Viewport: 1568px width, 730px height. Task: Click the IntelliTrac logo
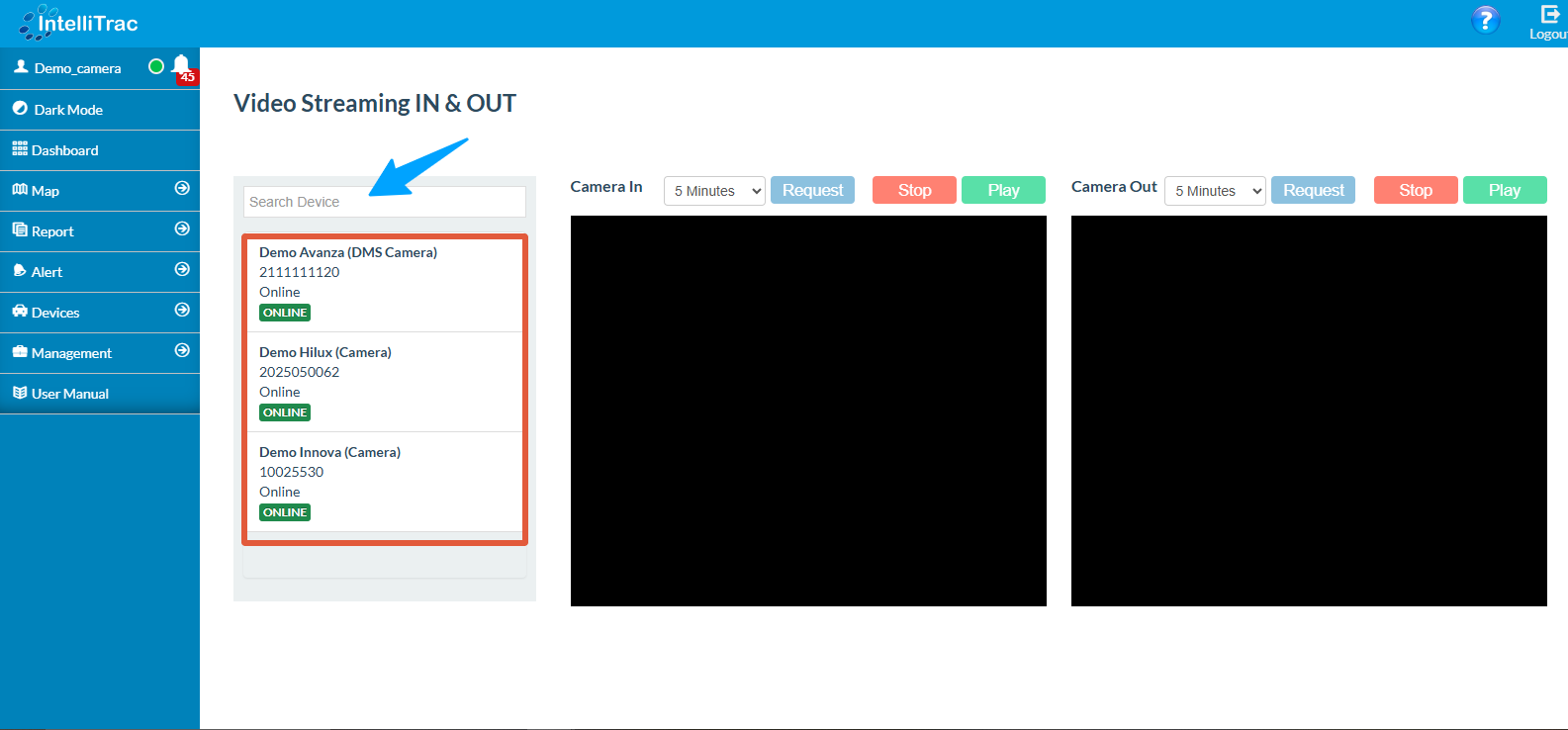(x=79, y=23)
